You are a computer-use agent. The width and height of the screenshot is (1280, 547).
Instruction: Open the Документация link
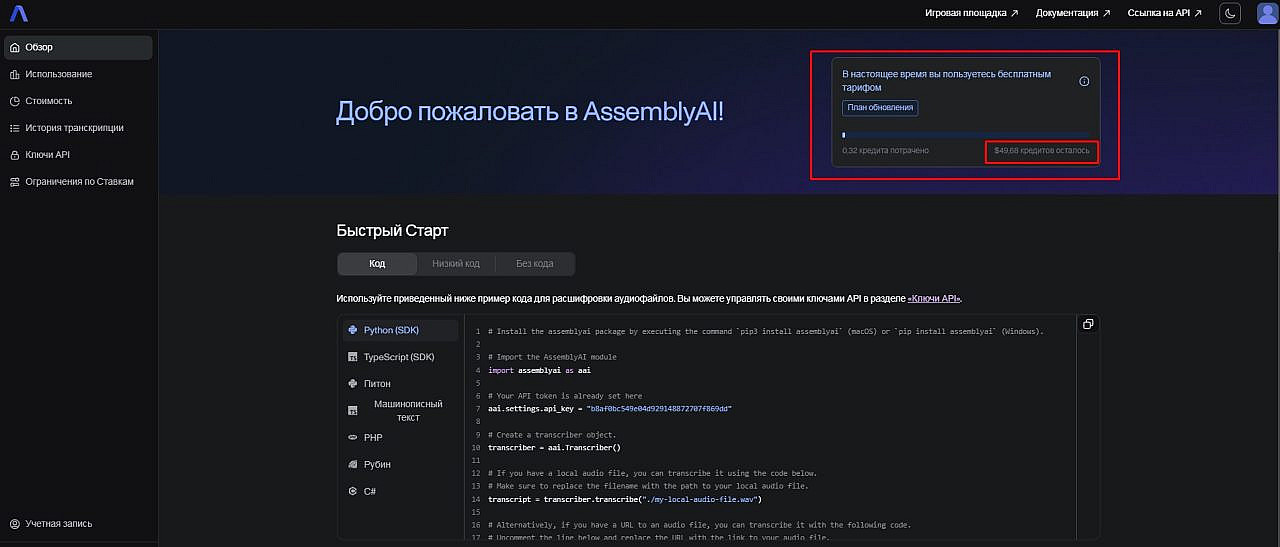coord(1073,13)
